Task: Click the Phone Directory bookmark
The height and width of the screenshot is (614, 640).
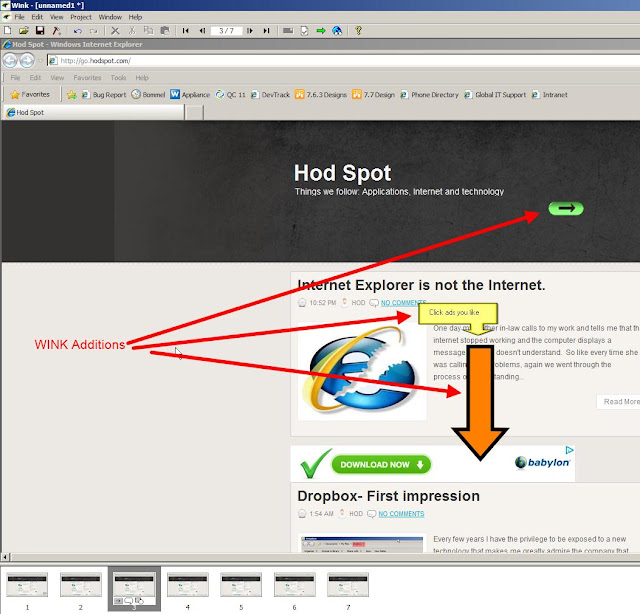Action: click(x=429, y=95)
